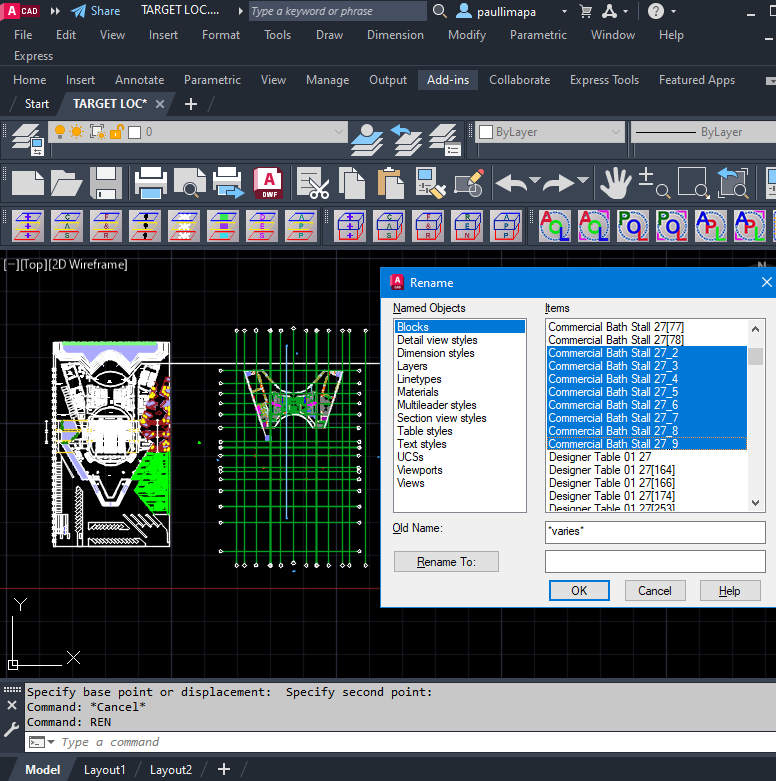Toggle layer 0 lock icon
This screenshot has width=776, height=781.
pyautogui.click(x=116, y=132)
